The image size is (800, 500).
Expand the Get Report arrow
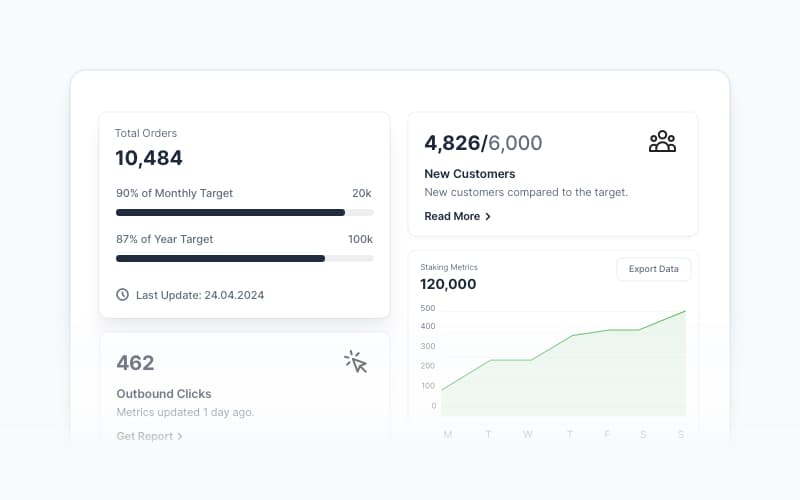(x=180, y=436)
